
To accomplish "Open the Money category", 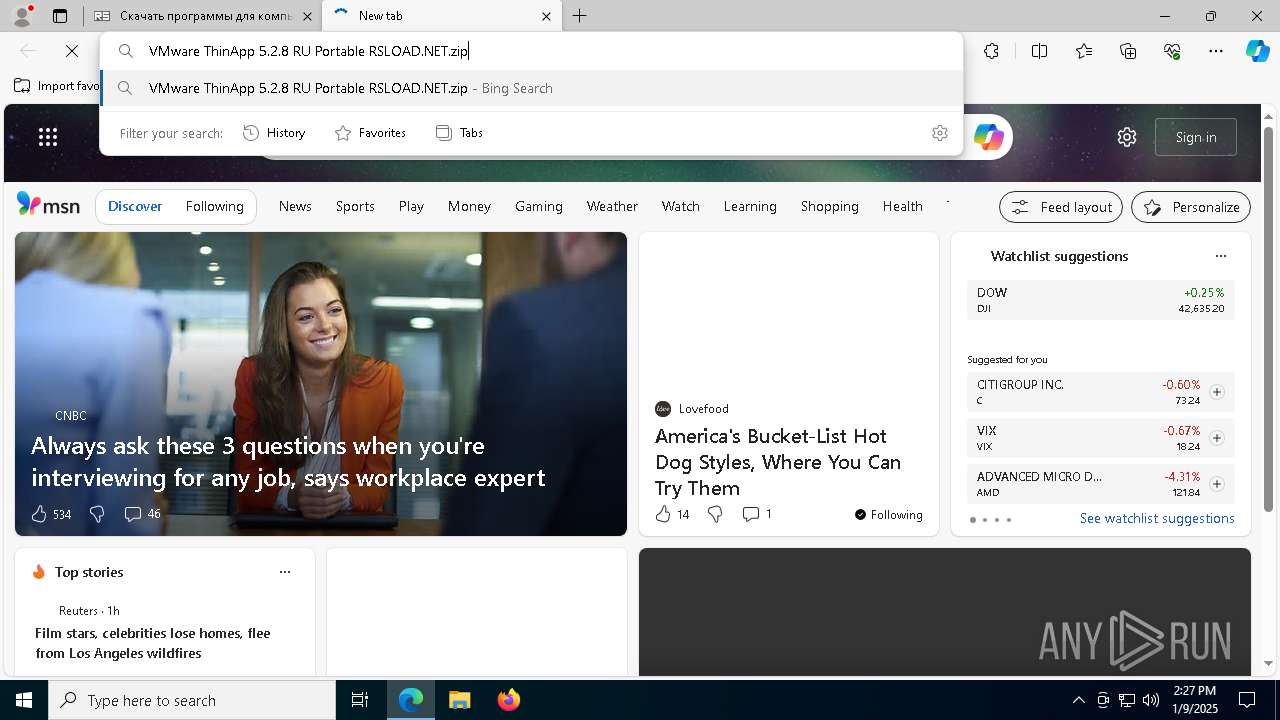I will (x=469, y=206).
